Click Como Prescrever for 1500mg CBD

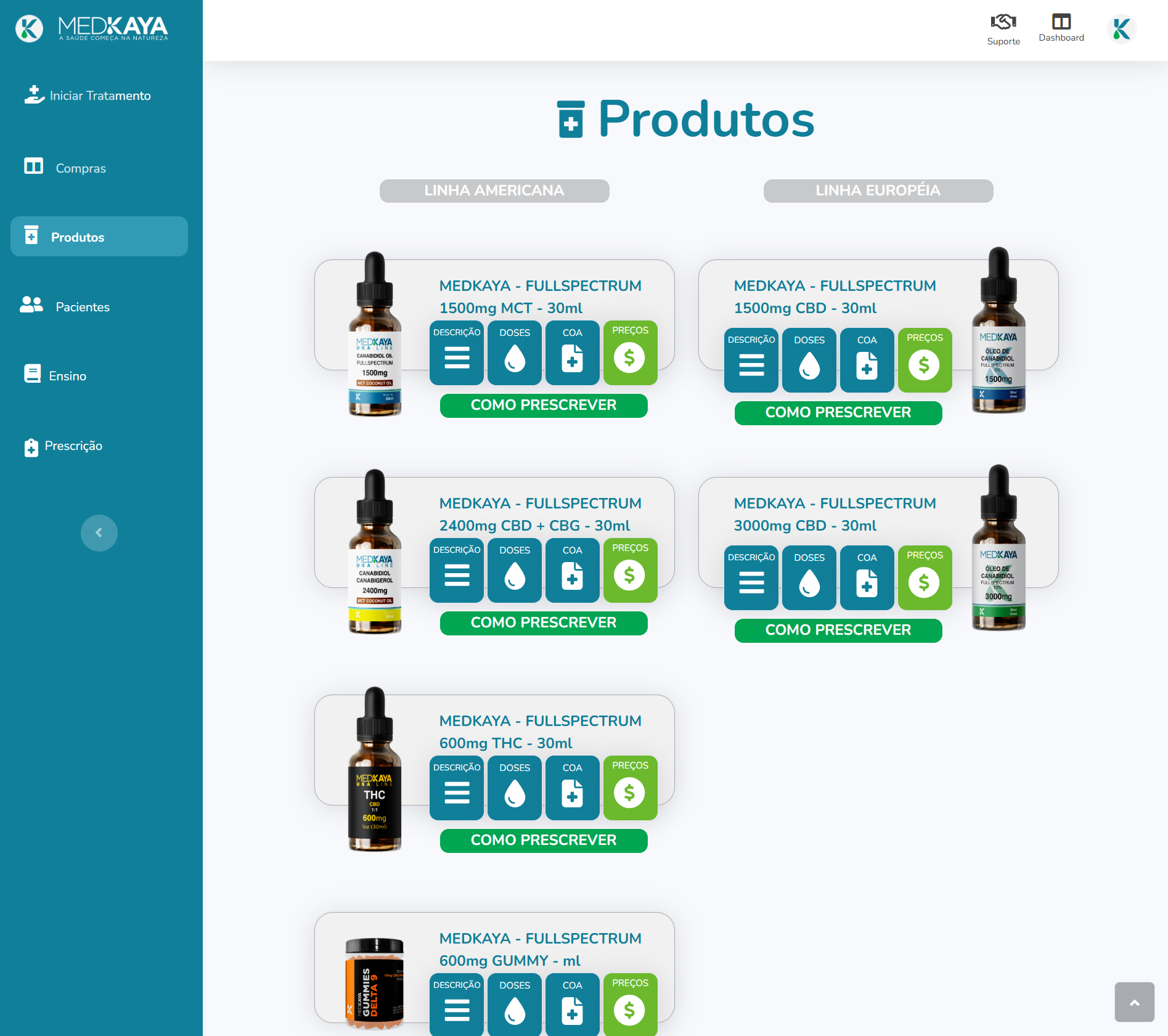(x=838, y=413)
